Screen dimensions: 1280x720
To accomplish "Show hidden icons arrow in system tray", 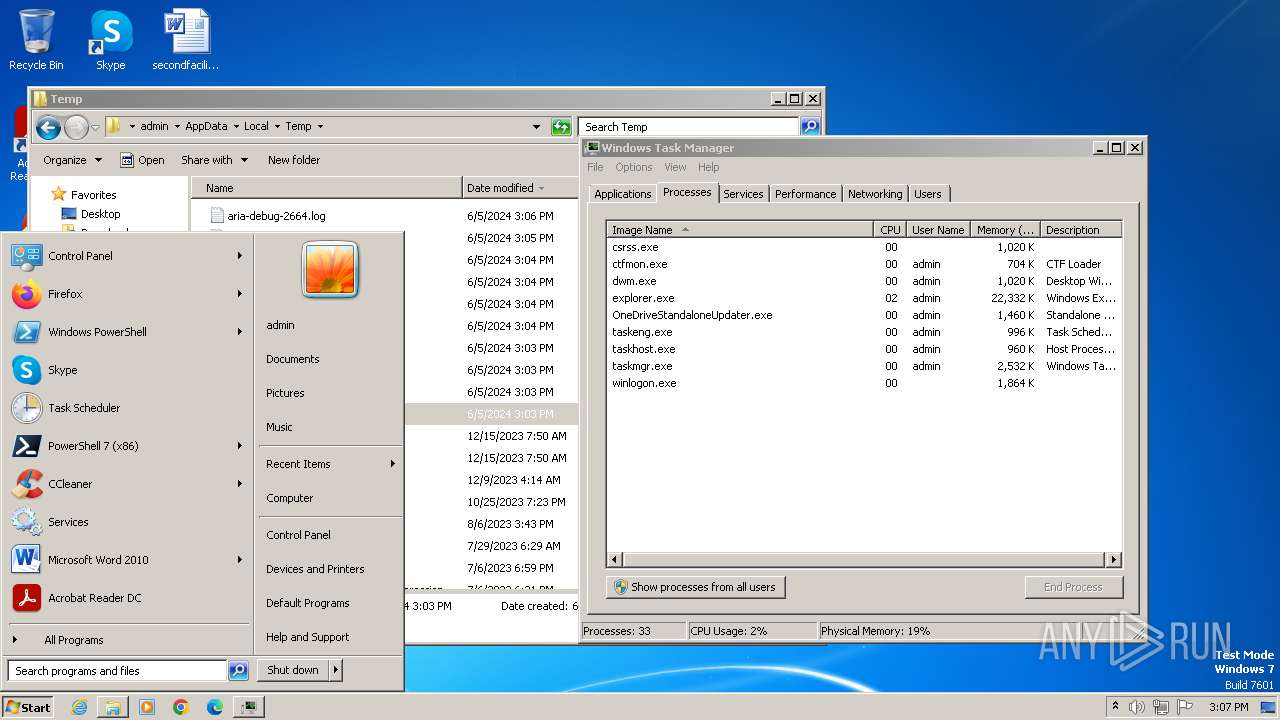I will click(x=1115, y=707).
